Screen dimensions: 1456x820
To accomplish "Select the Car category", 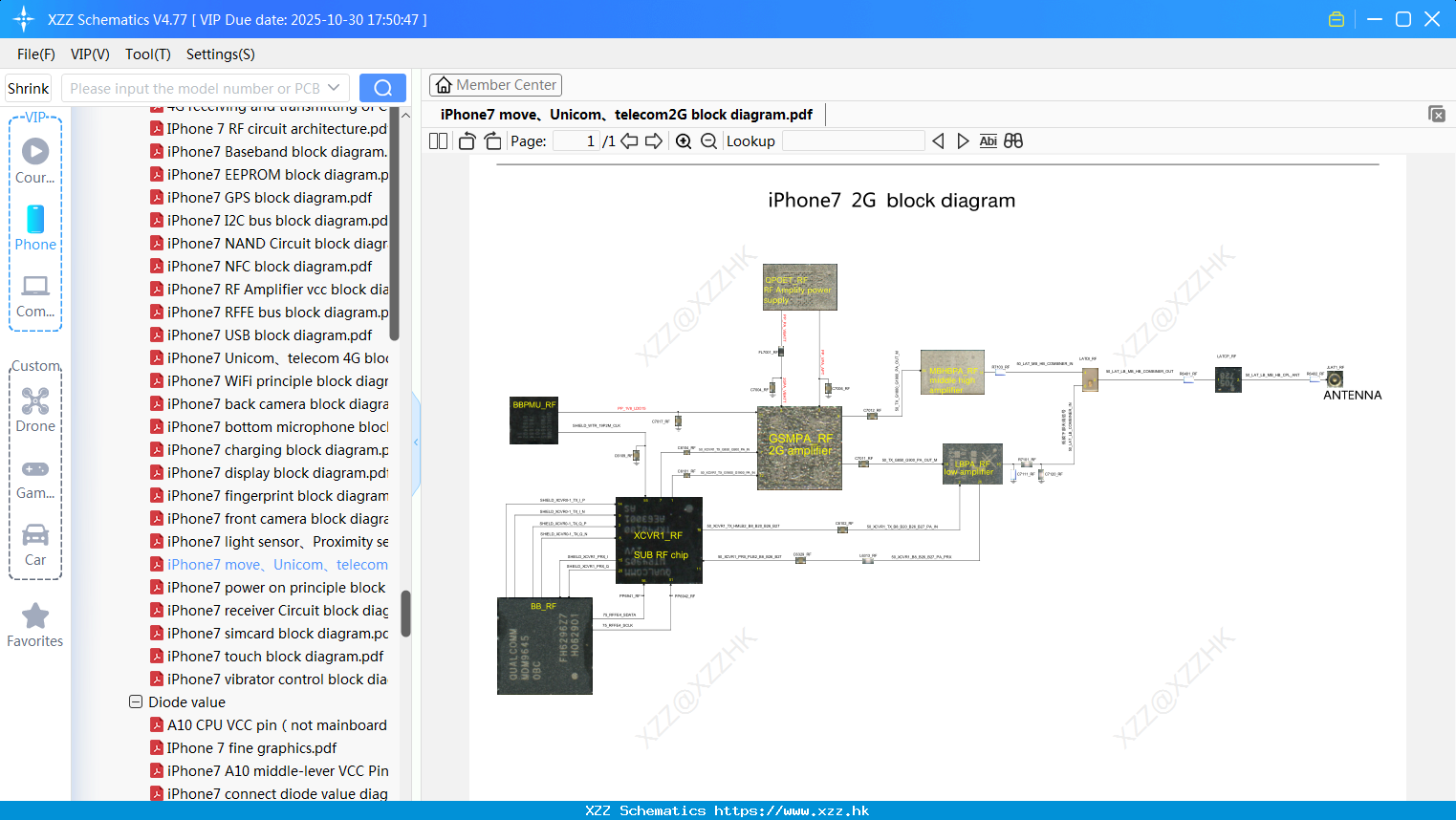I will click(x=35, y=545).
